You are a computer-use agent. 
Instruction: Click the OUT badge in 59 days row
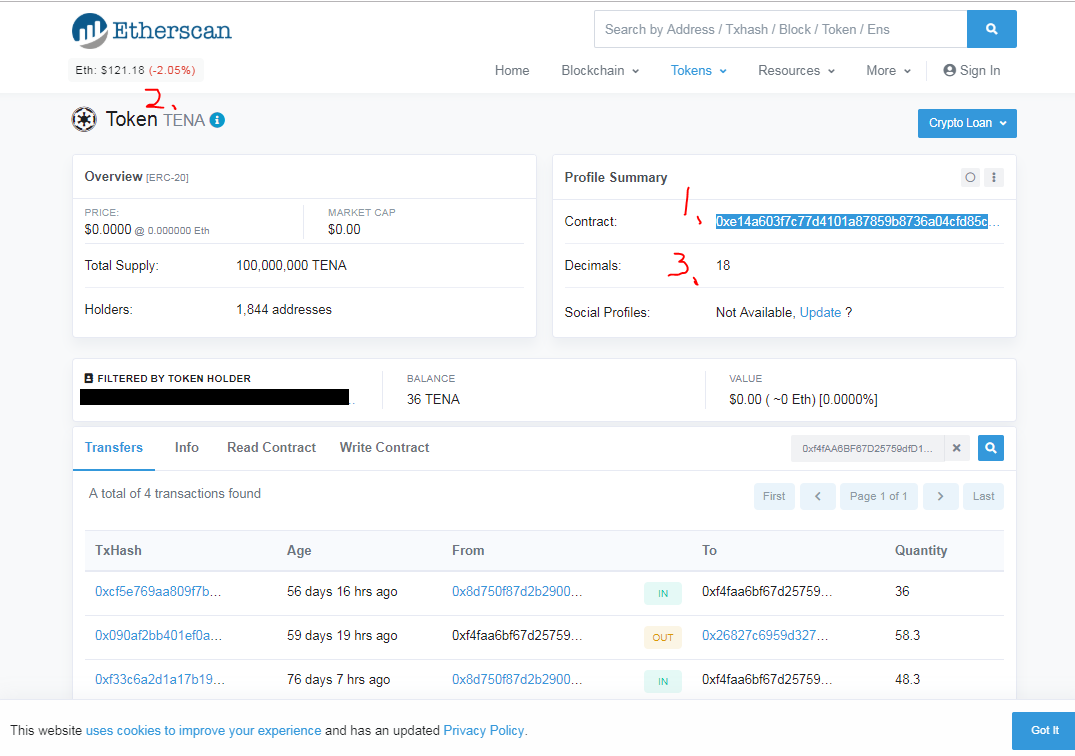663,637
